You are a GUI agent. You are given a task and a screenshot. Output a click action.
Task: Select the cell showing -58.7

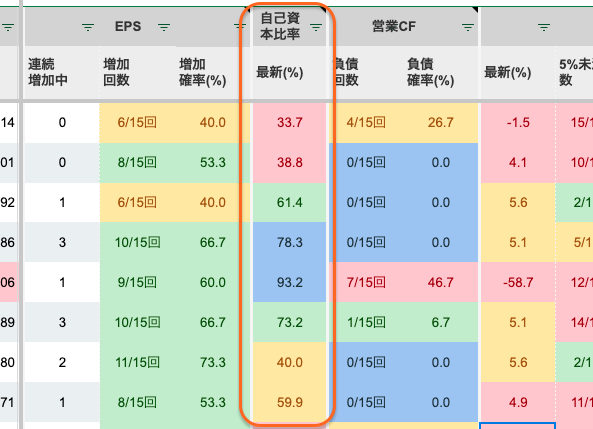[x=518, y=282]
